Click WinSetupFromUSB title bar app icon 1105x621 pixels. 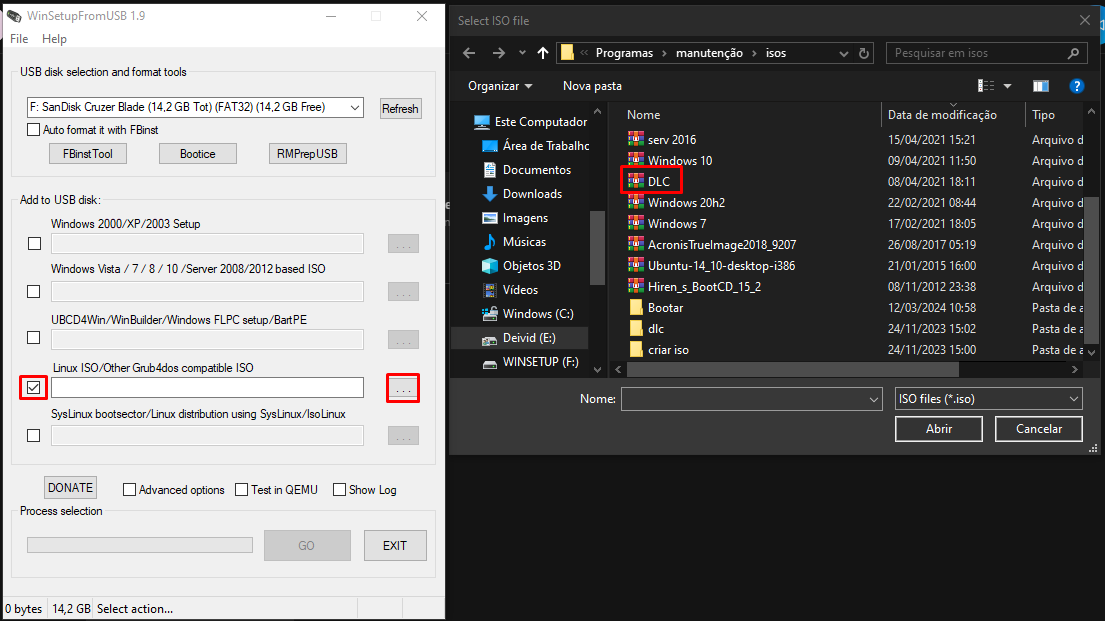click(14, 16)
